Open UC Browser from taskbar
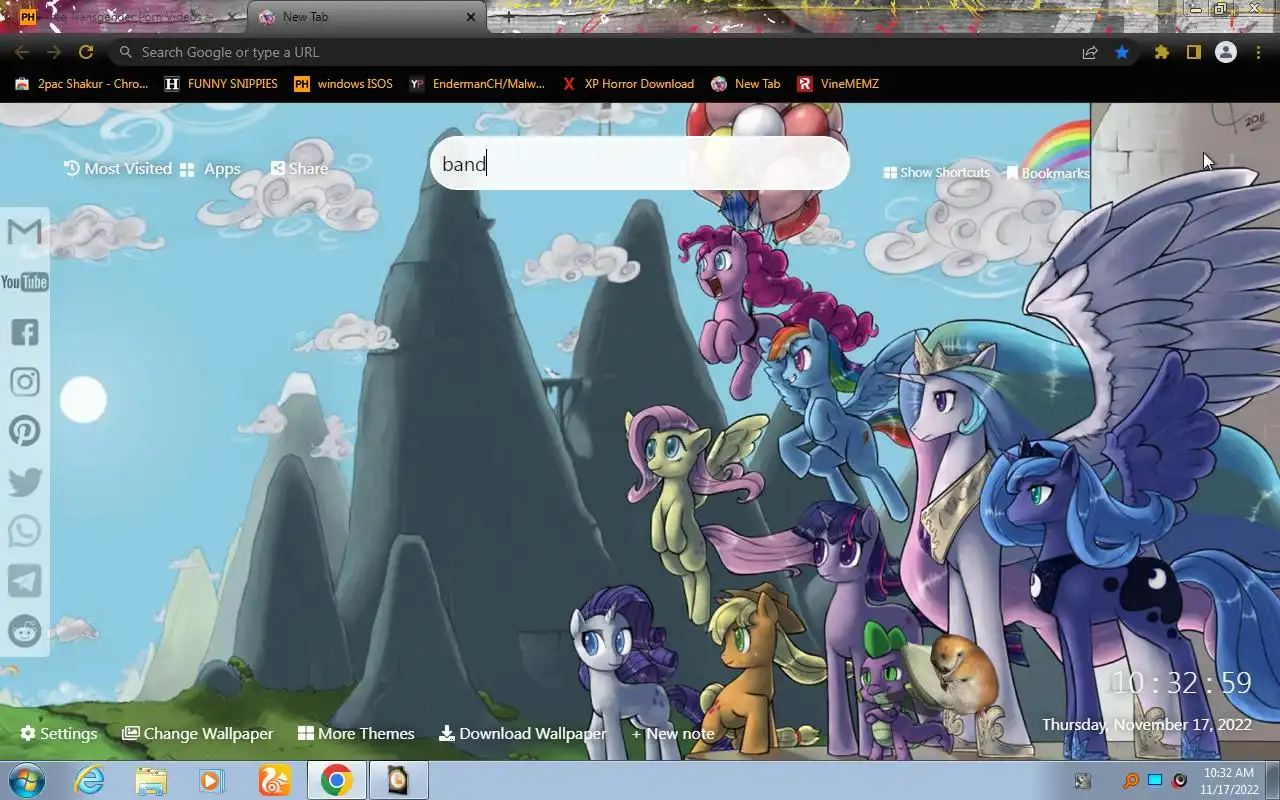Image resolution: width=1280 pixels, height=800 pixels. pyautogui.click(x=274, y=780)
